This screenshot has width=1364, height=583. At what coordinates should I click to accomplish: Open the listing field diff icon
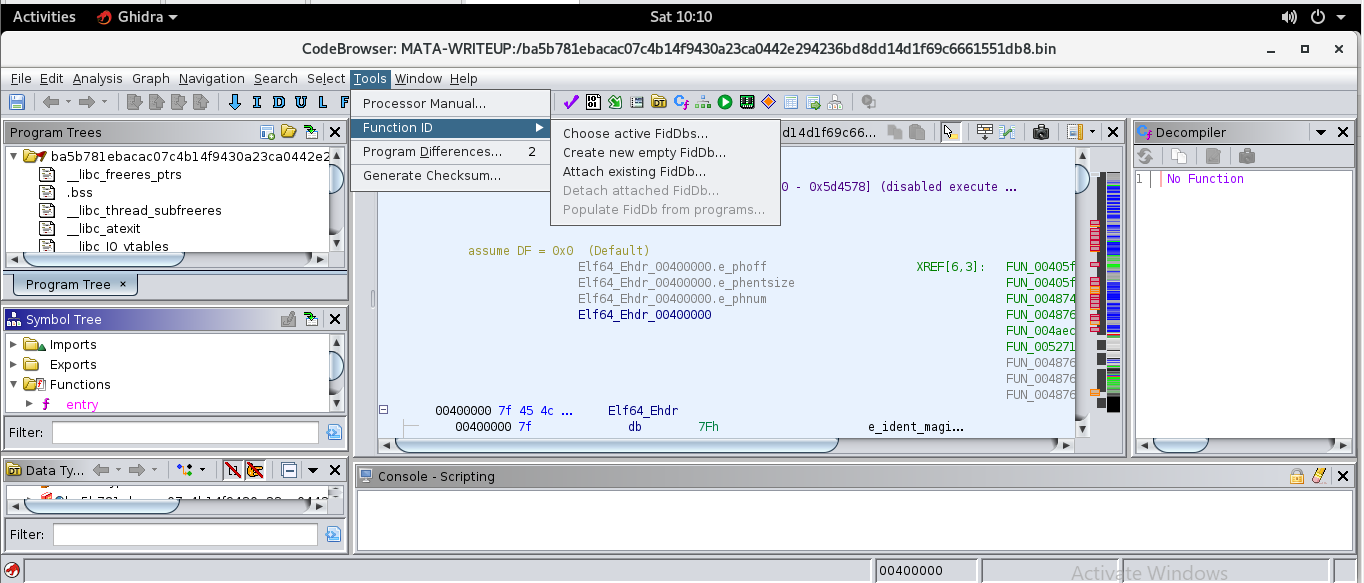point(1008,132)
